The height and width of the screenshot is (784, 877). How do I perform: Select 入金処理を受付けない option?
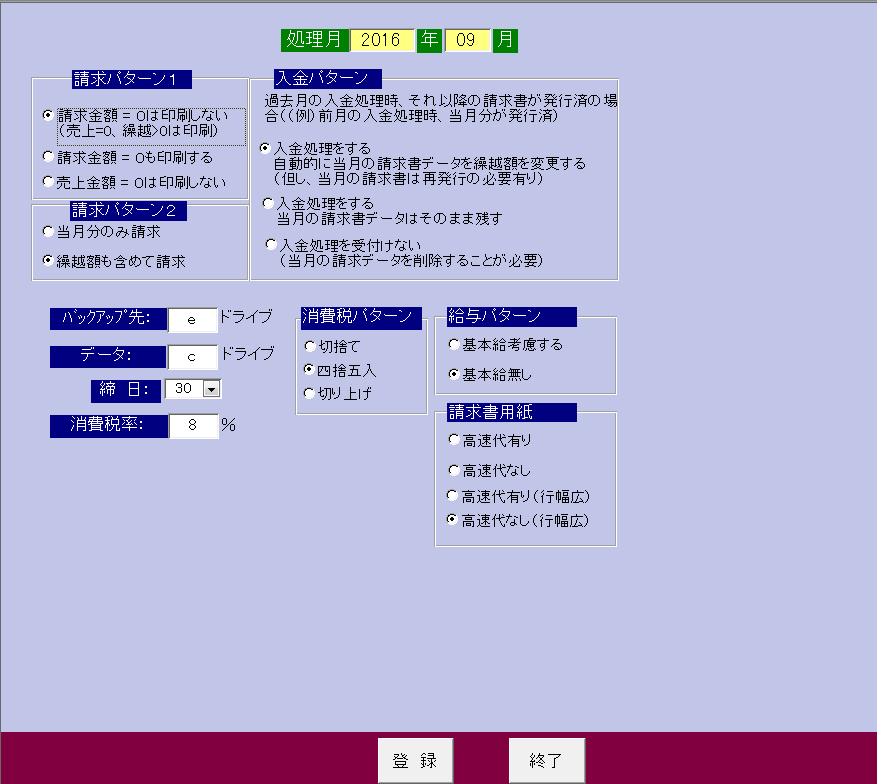[x=271, y=244]
